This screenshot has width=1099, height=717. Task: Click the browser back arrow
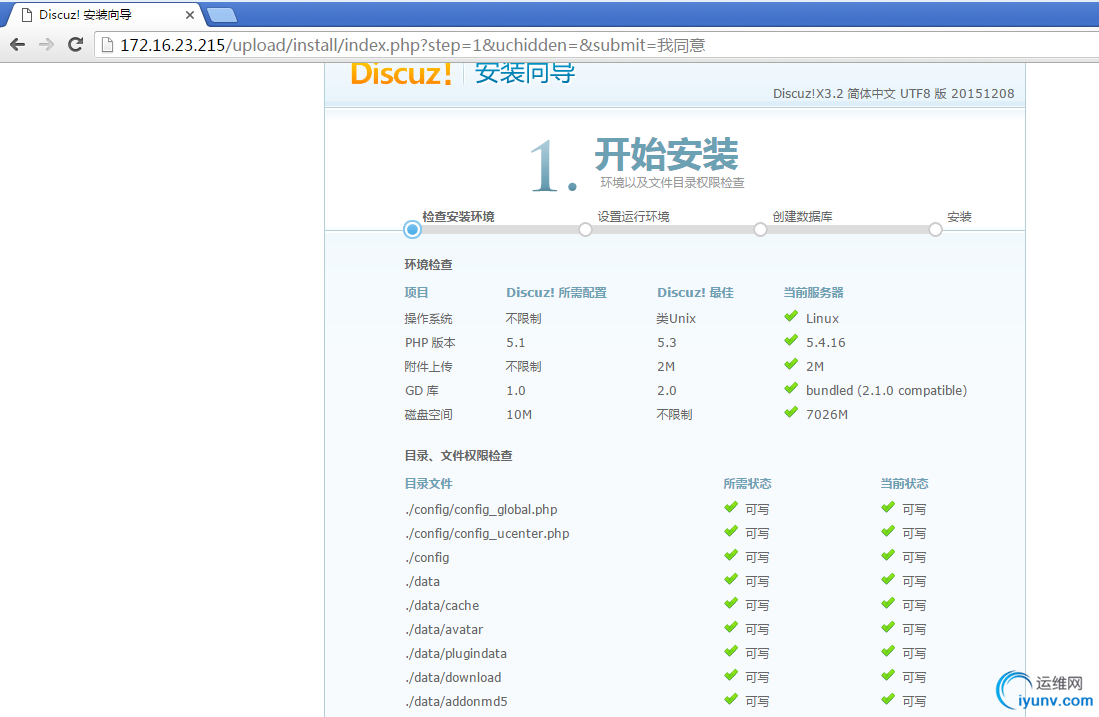(18, 45)
